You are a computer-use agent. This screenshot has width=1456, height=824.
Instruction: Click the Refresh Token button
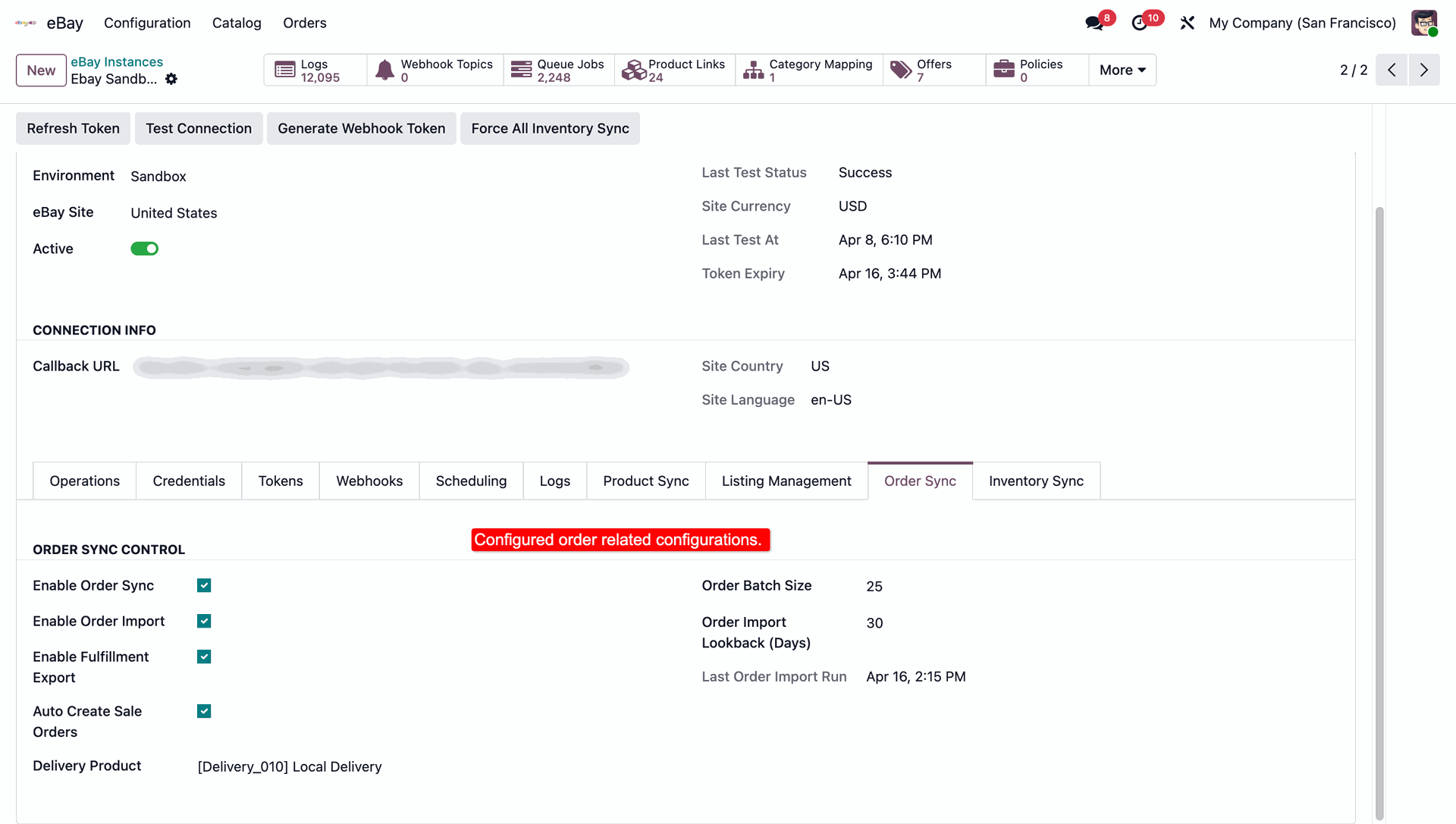point(73,128)
